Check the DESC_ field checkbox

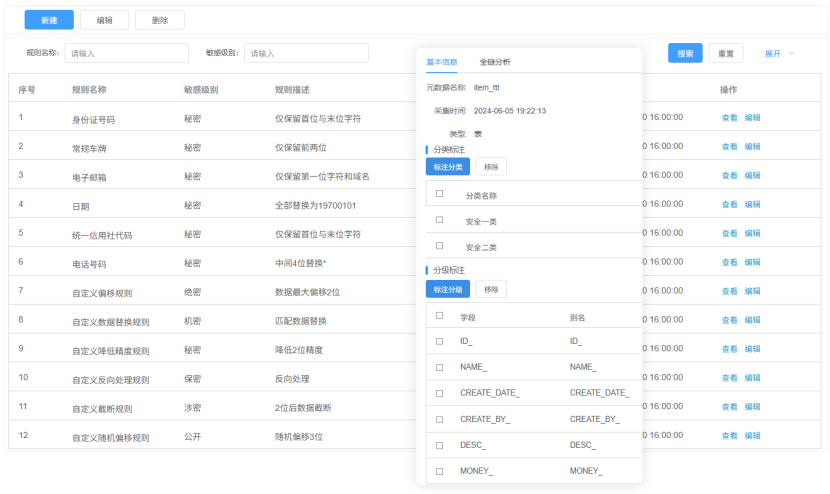point(439,445)
